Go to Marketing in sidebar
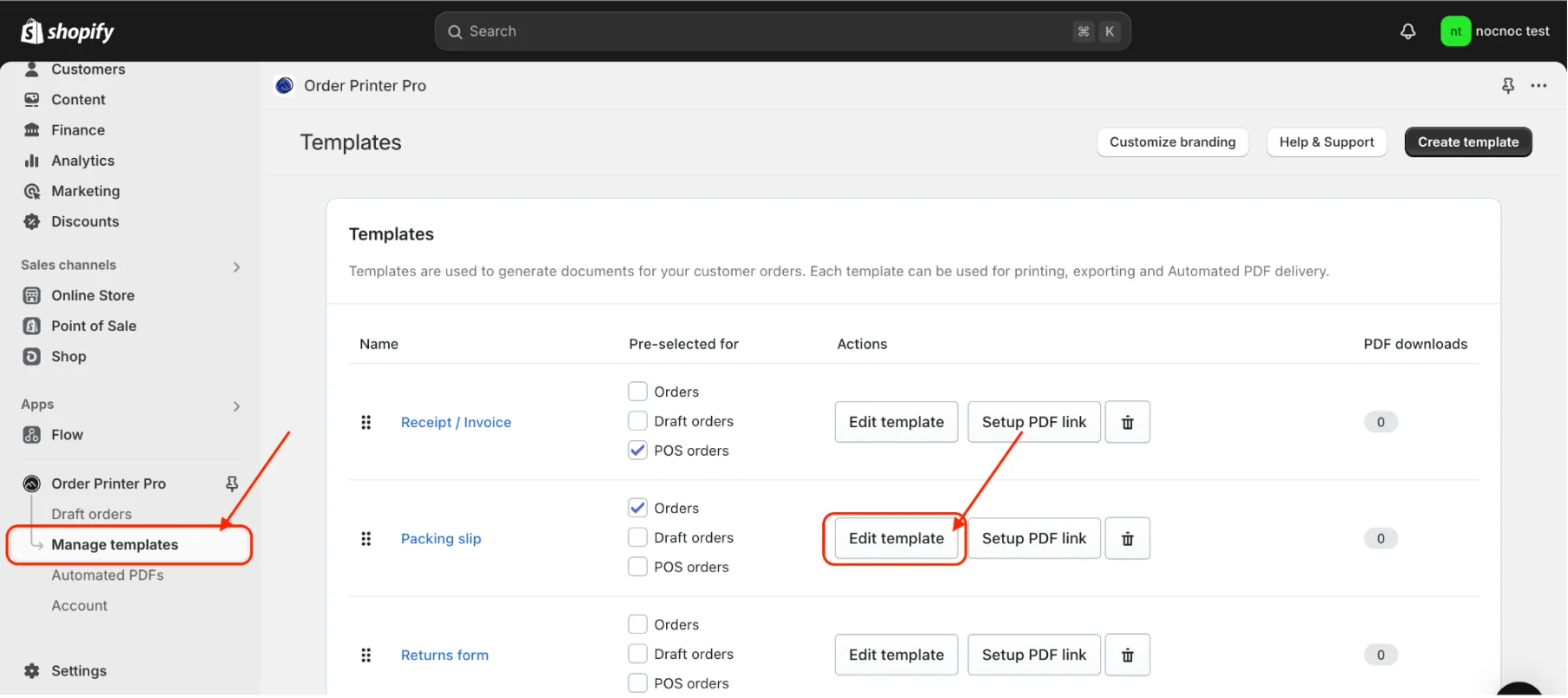 click(x=85, y=191)
